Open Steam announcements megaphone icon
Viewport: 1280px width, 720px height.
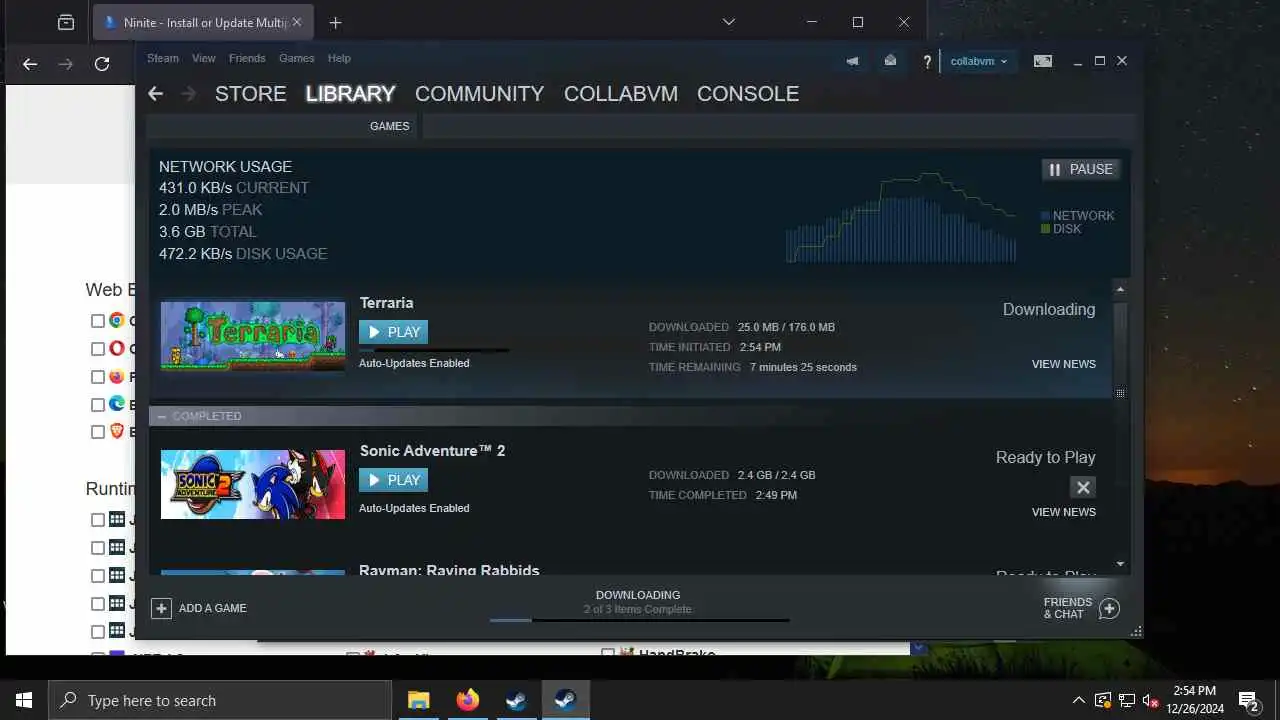852,61
